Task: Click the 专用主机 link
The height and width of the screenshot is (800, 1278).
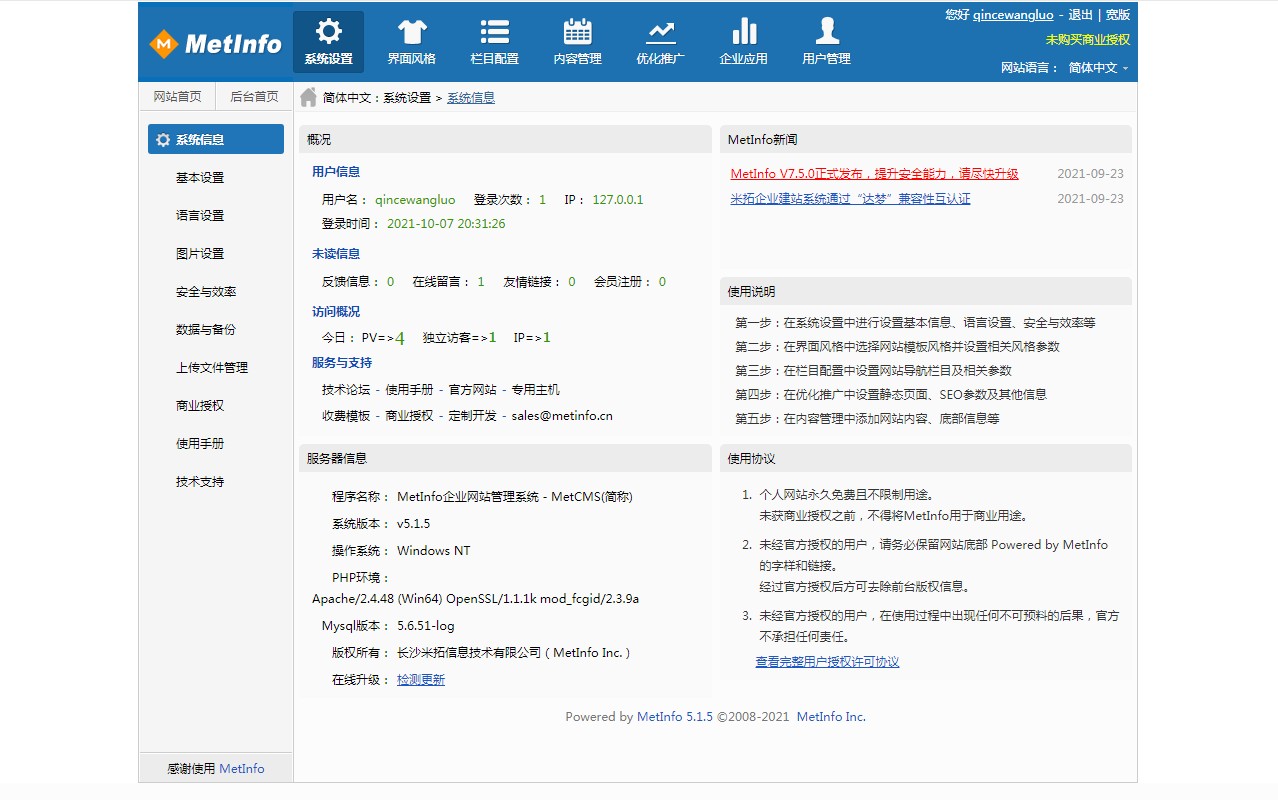Action: [536, 390]
